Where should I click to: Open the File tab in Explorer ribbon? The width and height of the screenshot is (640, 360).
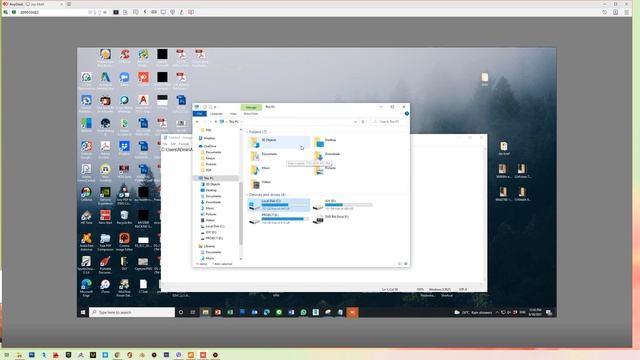(x=200, y=113)
